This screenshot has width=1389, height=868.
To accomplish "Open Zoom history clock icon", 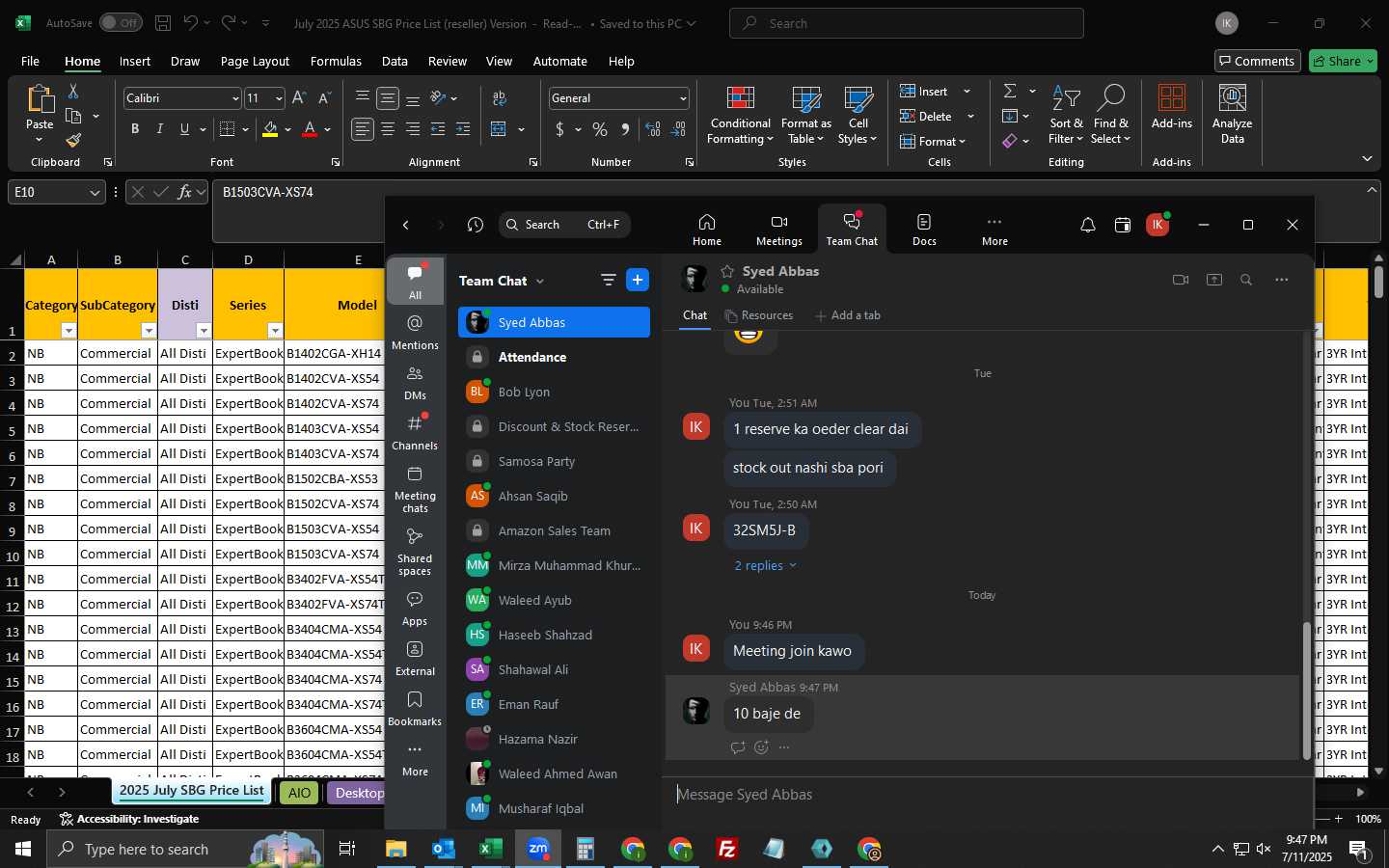I will [x=476, y=225].
